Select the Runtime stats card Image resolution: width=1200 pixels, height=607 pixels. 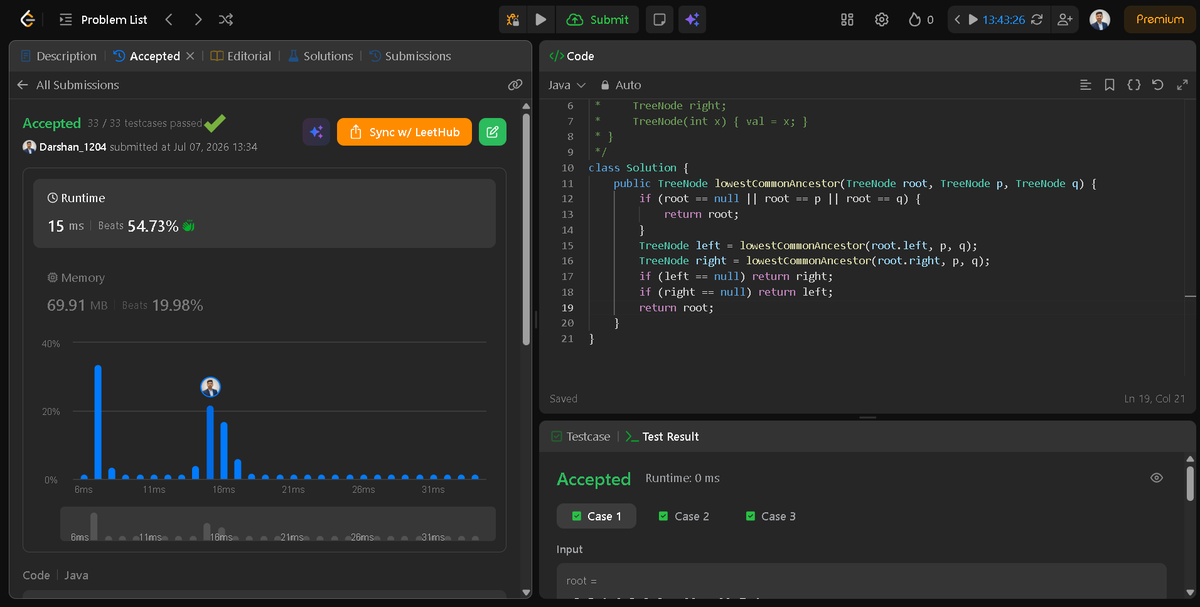(265, 213)
